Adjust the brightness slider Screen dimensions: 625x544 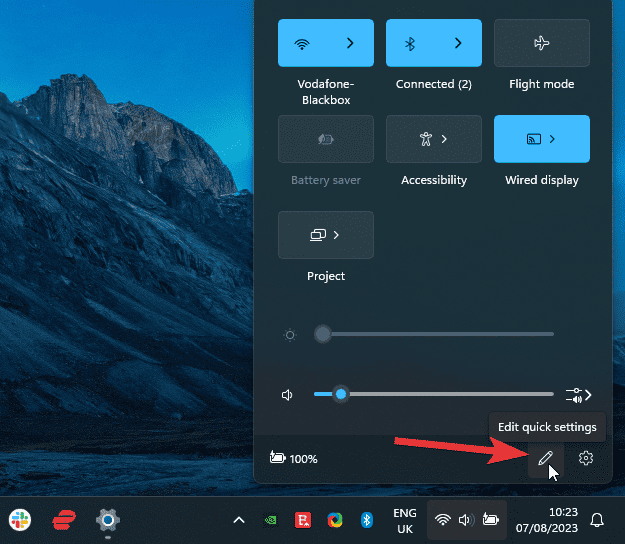pos(434,334)
